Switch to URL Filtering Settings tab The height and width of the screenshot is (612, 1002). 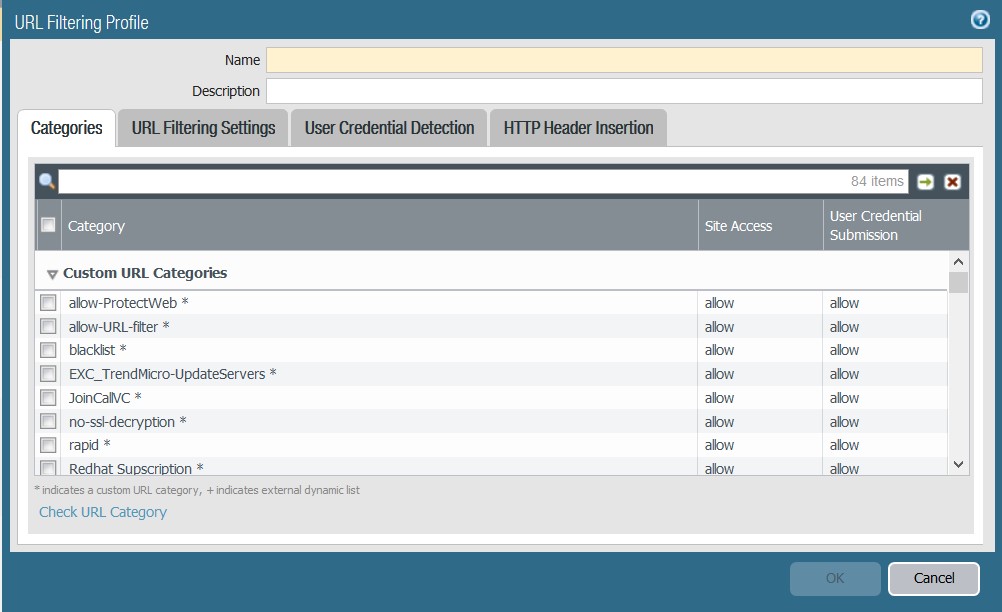[x=203, y=128]
